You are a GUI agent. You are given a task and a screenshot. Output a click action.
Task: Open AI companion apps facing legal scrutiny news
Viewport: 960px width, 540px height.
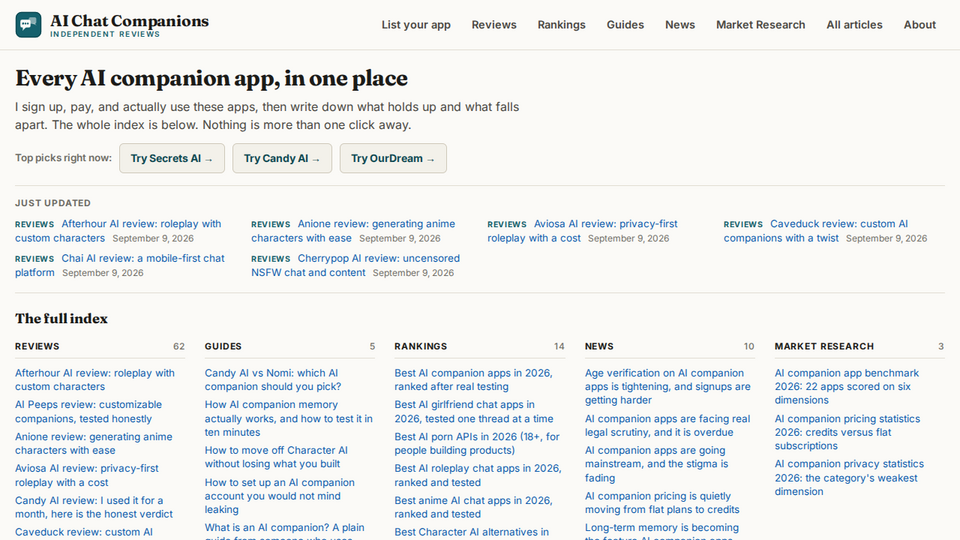(x=667, y=426)
